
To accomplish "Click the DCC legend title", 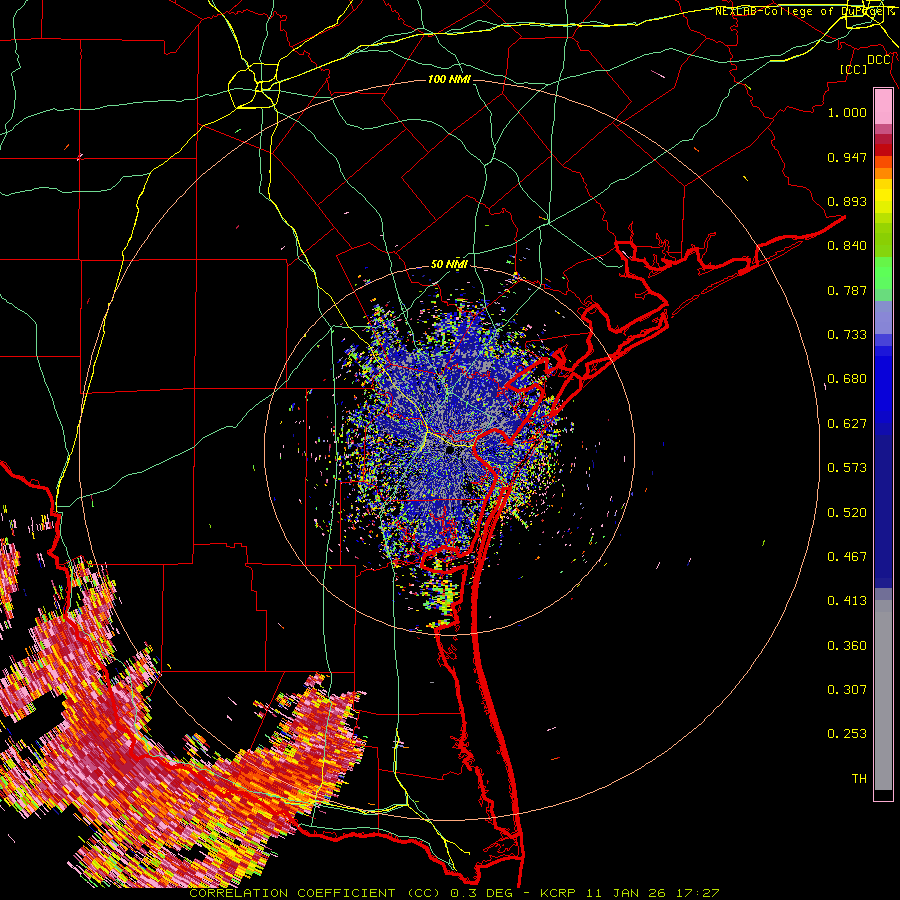I will coord(879,60).
